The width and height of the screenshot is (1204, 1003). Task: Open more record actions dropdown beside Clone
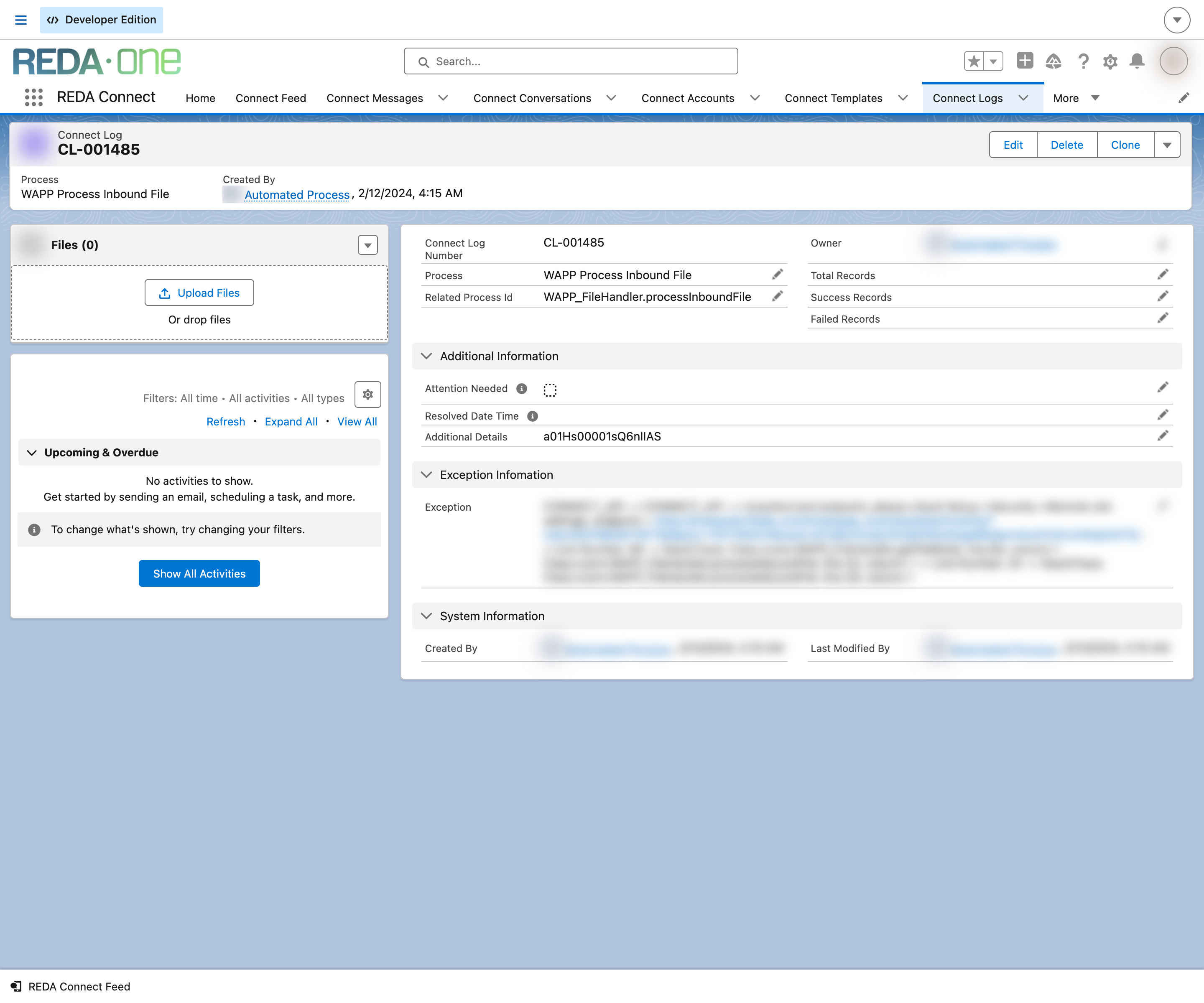(1167, 145)
